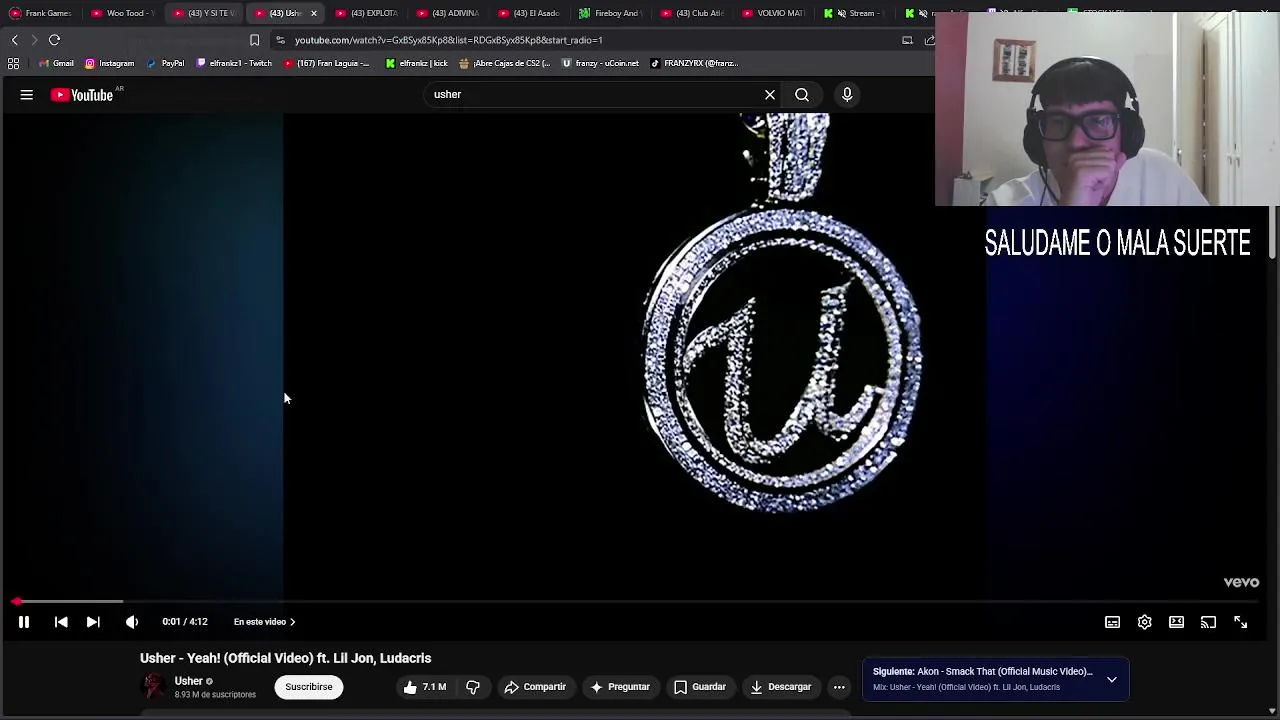Viewport: 1280px width, 720px height.
Task: Clear the 'usher' search text with X
Action: click(x=770, y=95)
